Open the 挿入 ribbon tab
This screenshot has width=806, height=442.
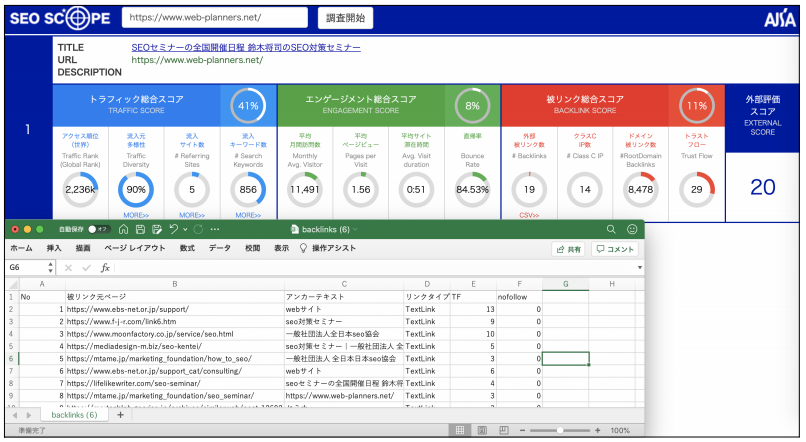tap(54, 248)
